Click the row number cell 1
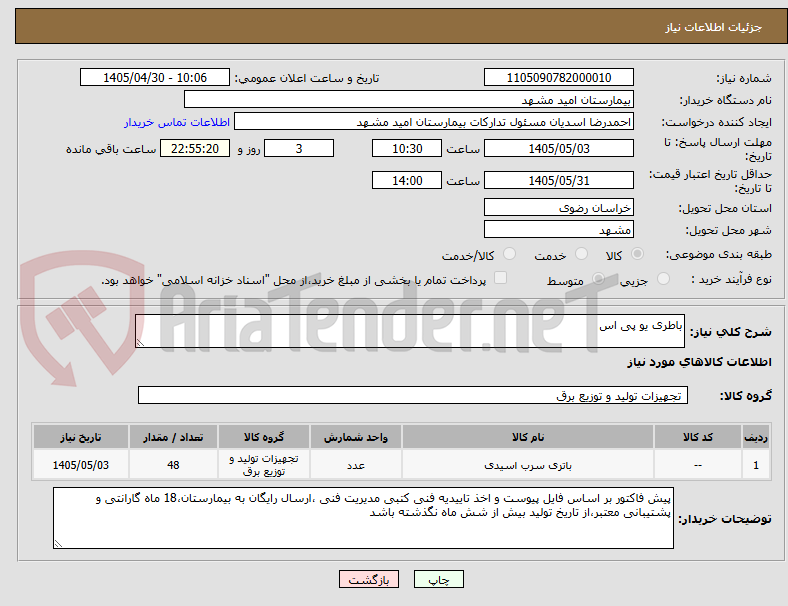788x606 pixels. [x=755, y=465]
